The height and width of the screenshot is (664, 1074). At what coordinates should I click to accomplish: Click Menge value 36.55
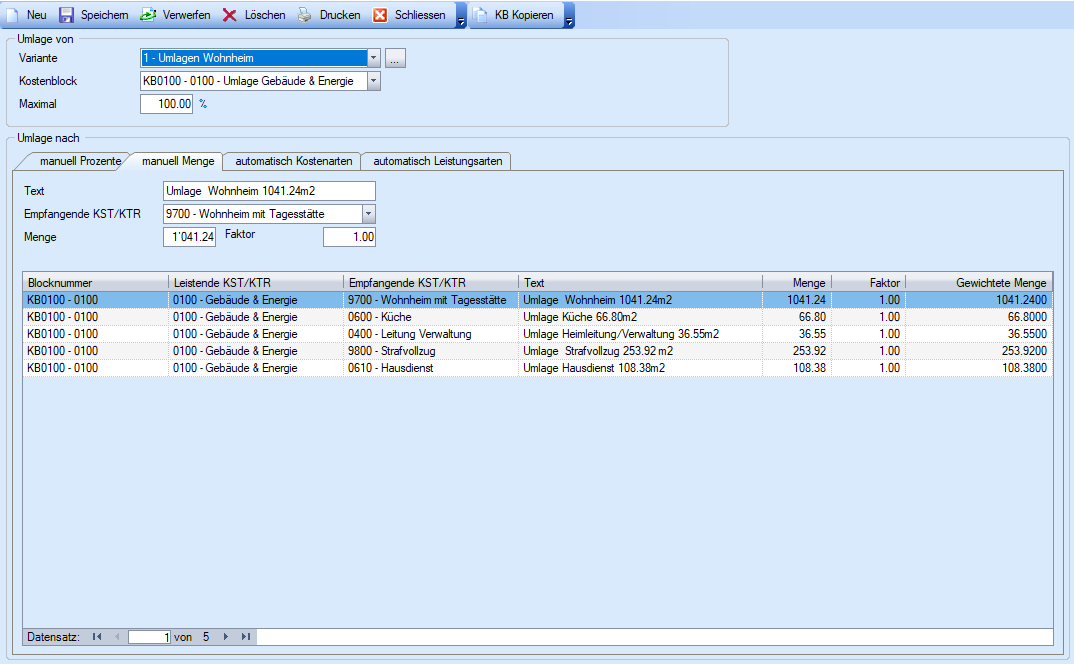pos(812,334)
